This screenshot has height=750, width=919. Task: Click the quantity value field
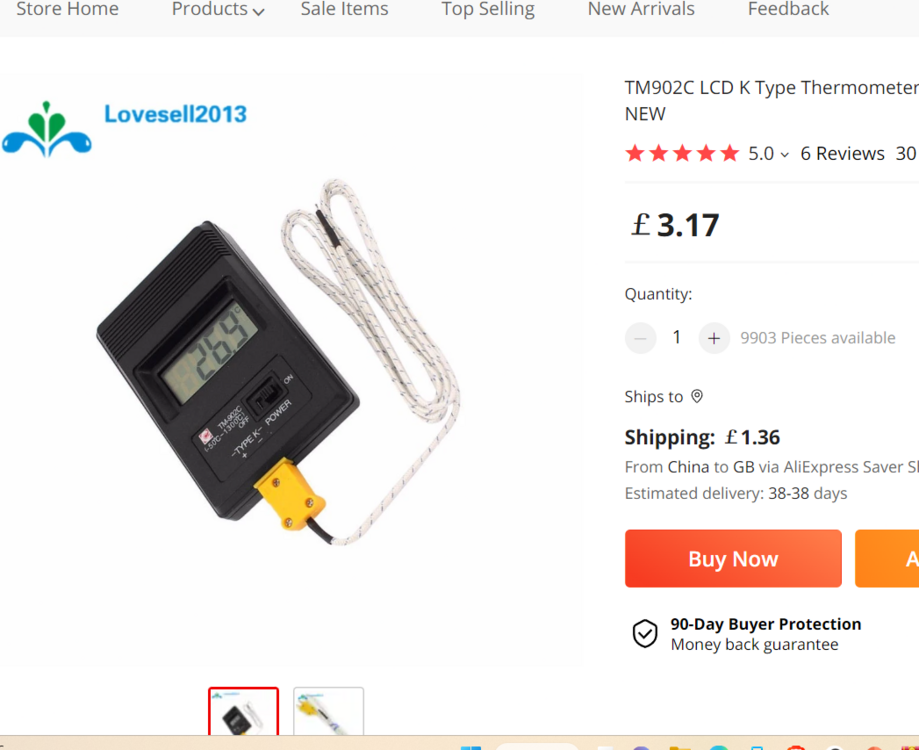point(677,338)
